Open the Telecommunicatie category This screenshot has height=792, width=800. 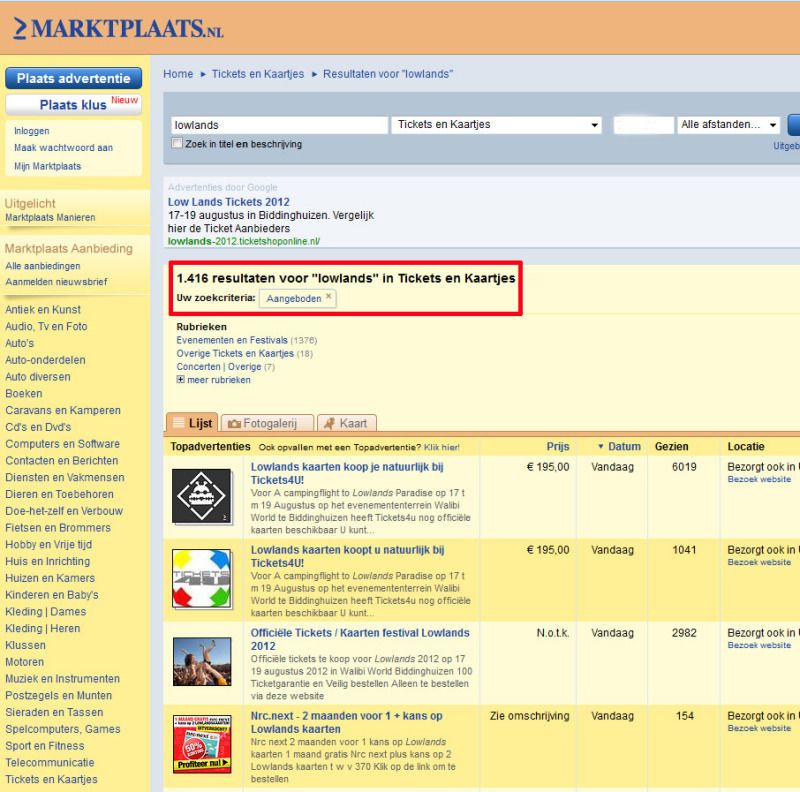[49, 762]
